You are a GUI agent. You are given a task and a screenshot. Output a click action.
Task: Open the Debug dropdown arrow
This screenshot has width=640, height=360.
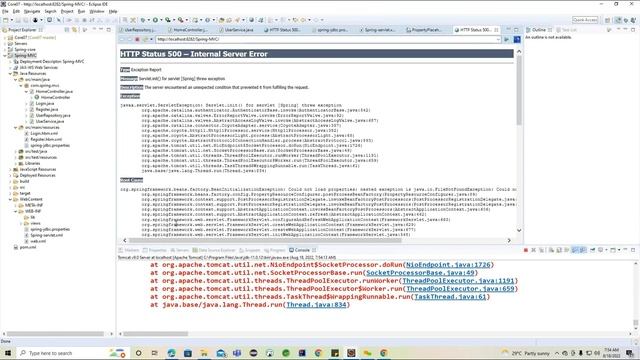[x=148, y=20]
